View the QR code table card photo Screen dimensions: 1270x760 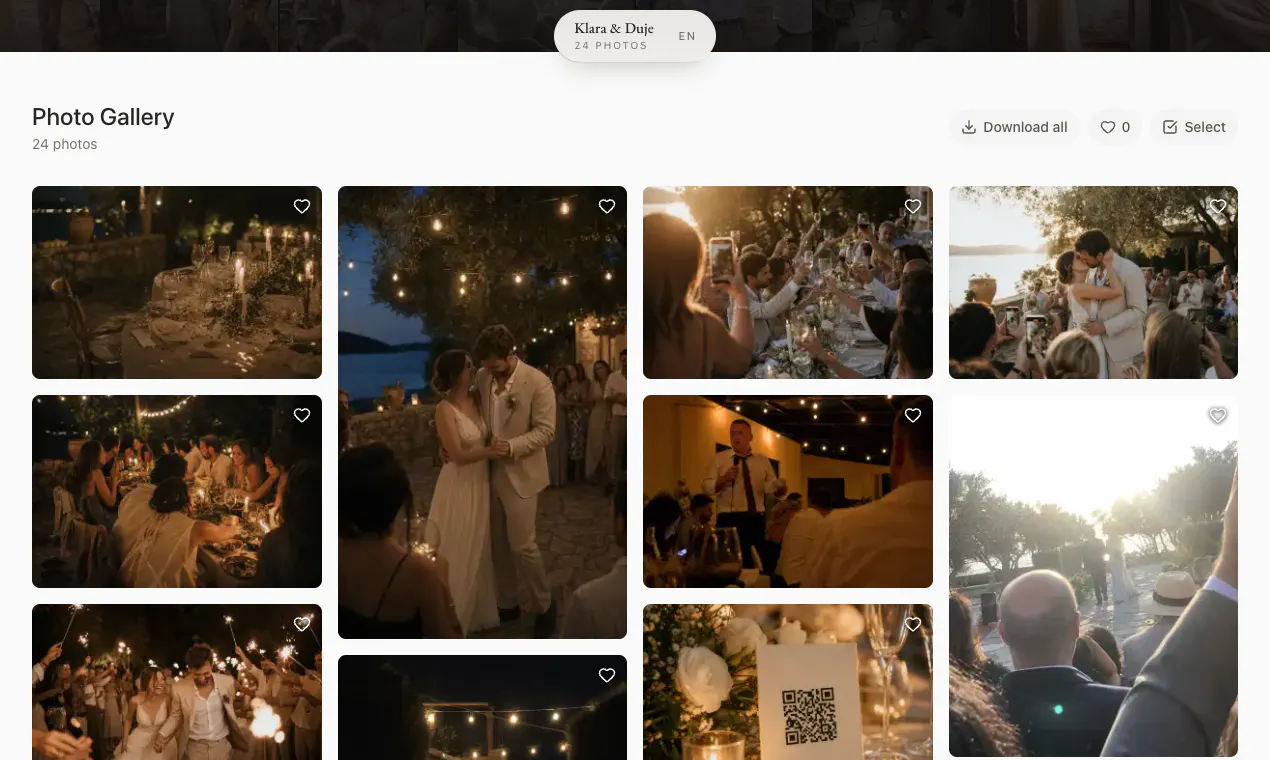788,682
